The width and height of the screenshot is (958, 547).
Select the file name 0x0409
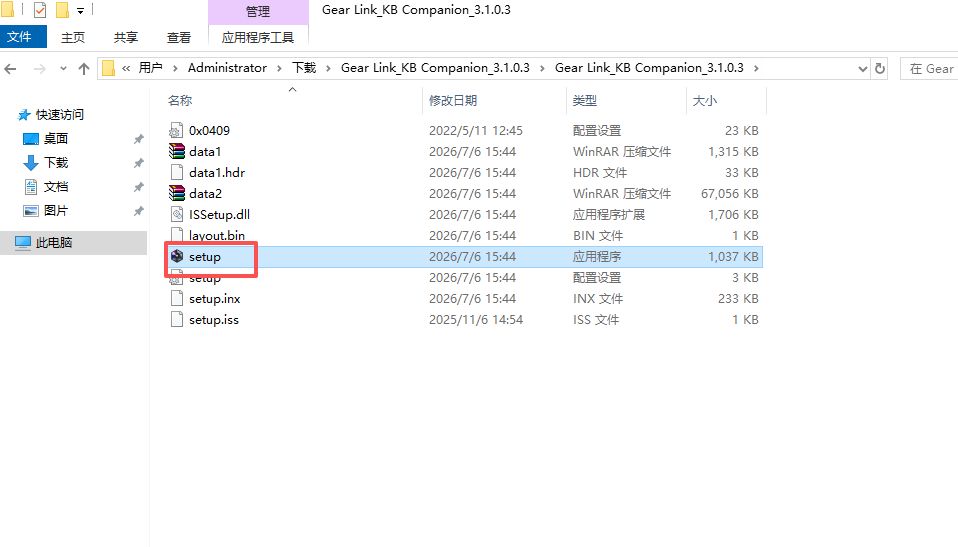[x=210, y=130]
